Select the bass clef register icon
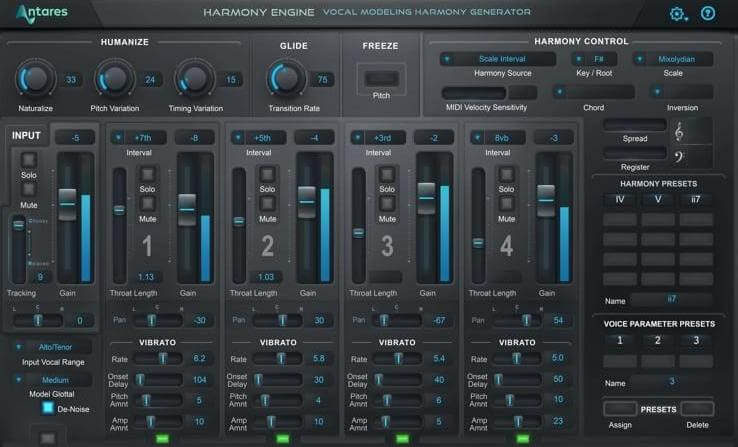Image resolution: width=738 pixels, height=447 pixels. (x=679, y=156)
